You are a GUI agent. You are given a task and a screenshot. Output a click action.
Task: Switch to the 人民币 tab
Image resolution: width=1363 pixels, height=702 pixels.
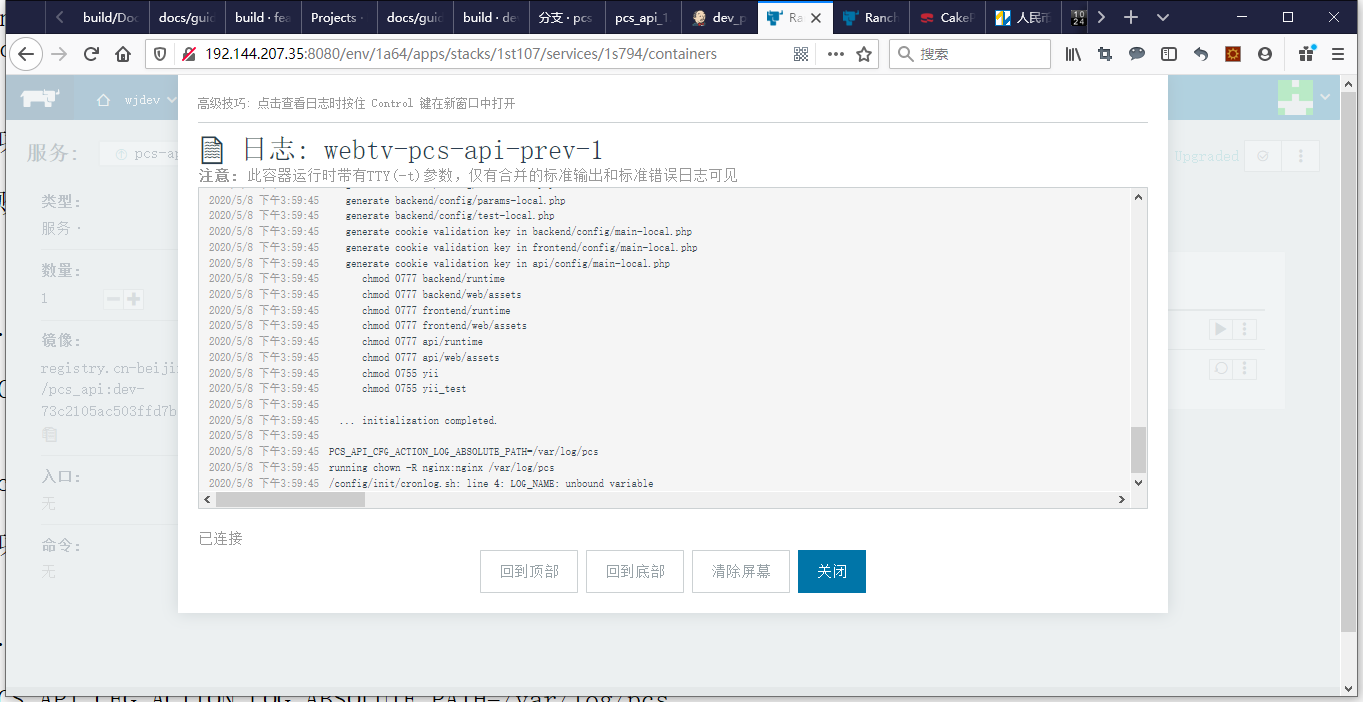click(1023, 17)
